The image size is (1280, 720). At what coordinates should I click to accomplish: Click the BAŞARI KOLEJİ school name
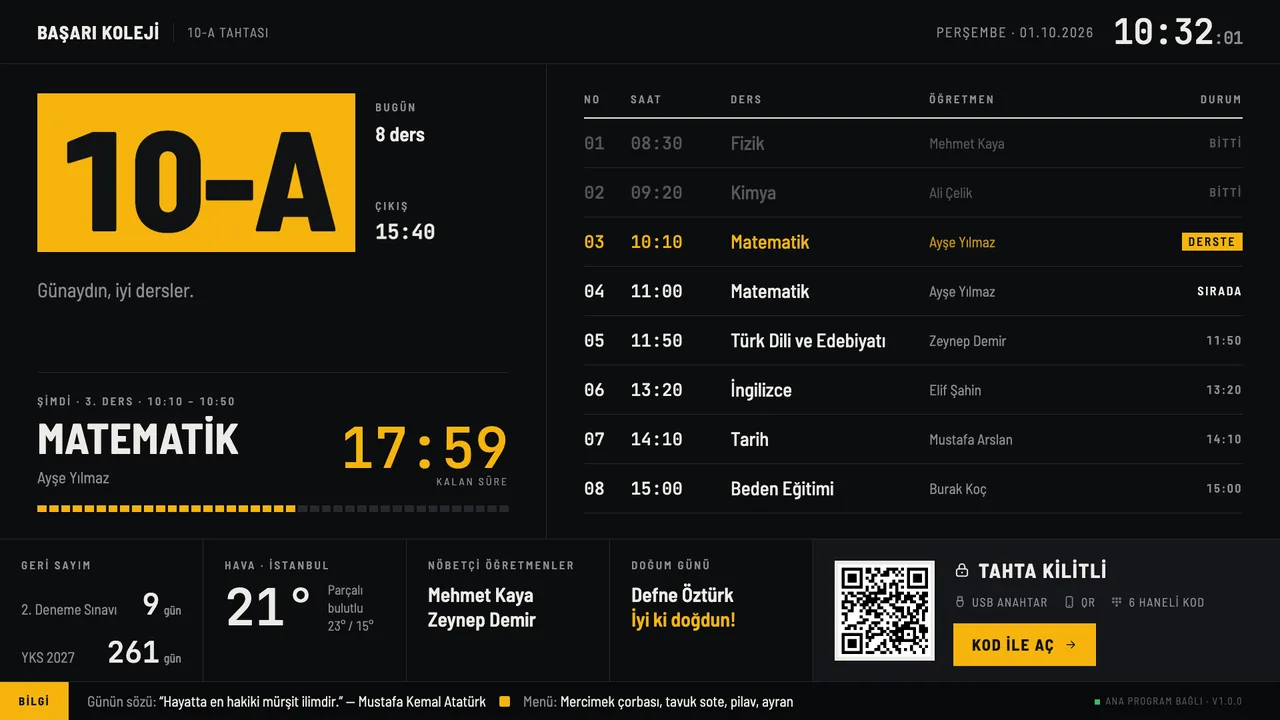98,33
